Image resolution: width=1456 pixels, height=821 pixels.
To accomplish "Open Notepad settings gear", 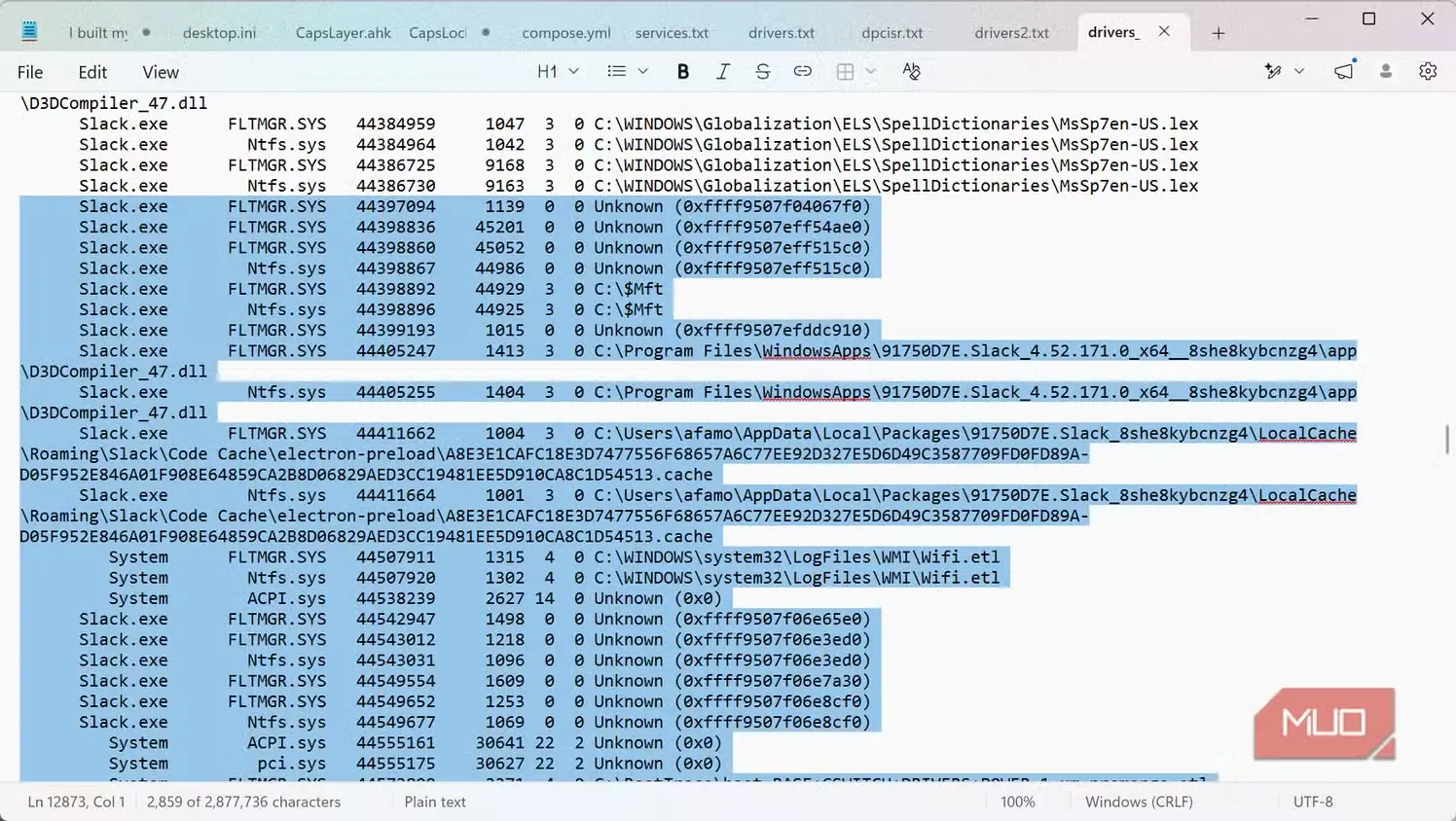I will coord(1428,71).
